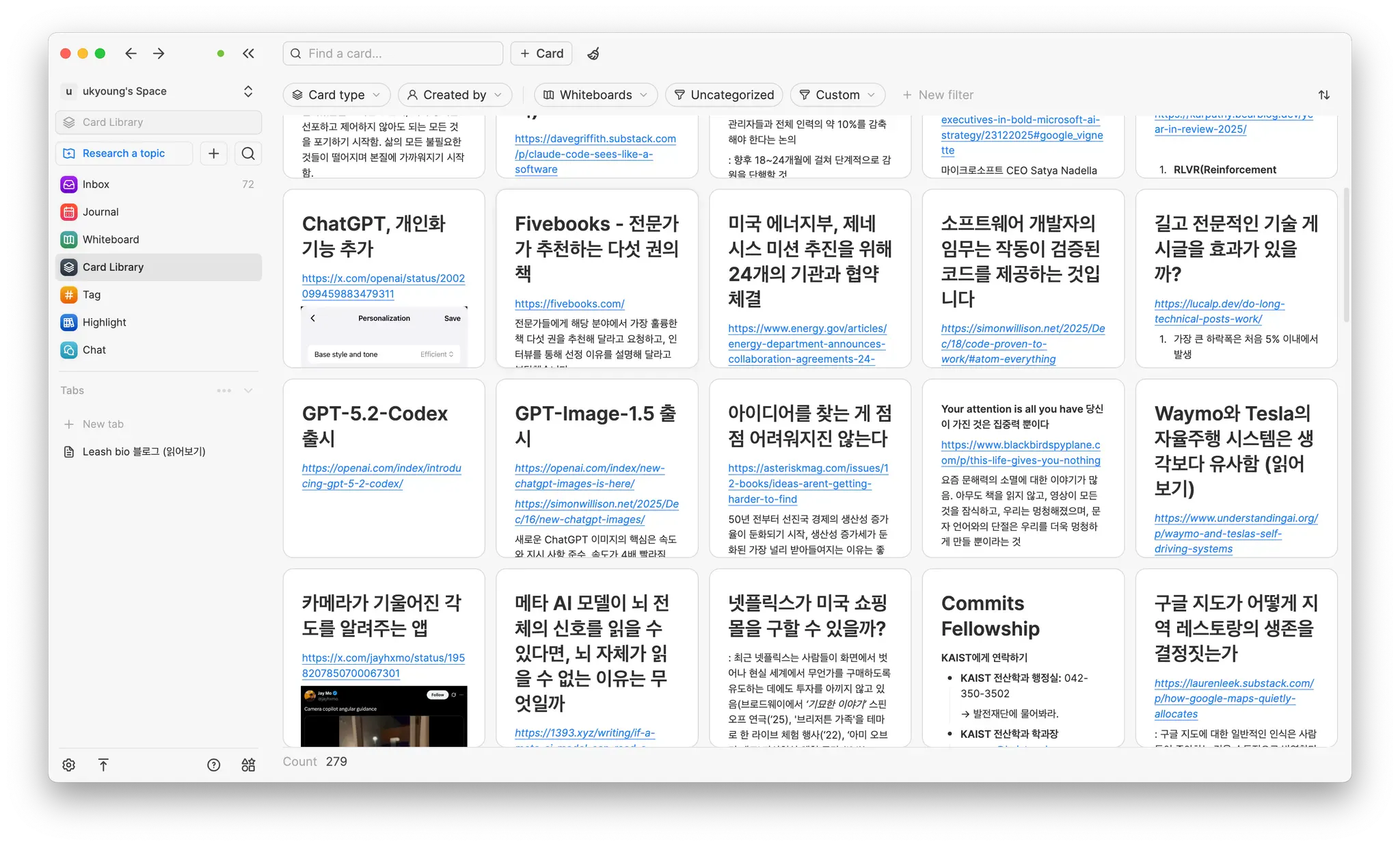The image size is (1400, 846).
Task: Open settings gear in sidebar footer
Action: tap(69, 765)
